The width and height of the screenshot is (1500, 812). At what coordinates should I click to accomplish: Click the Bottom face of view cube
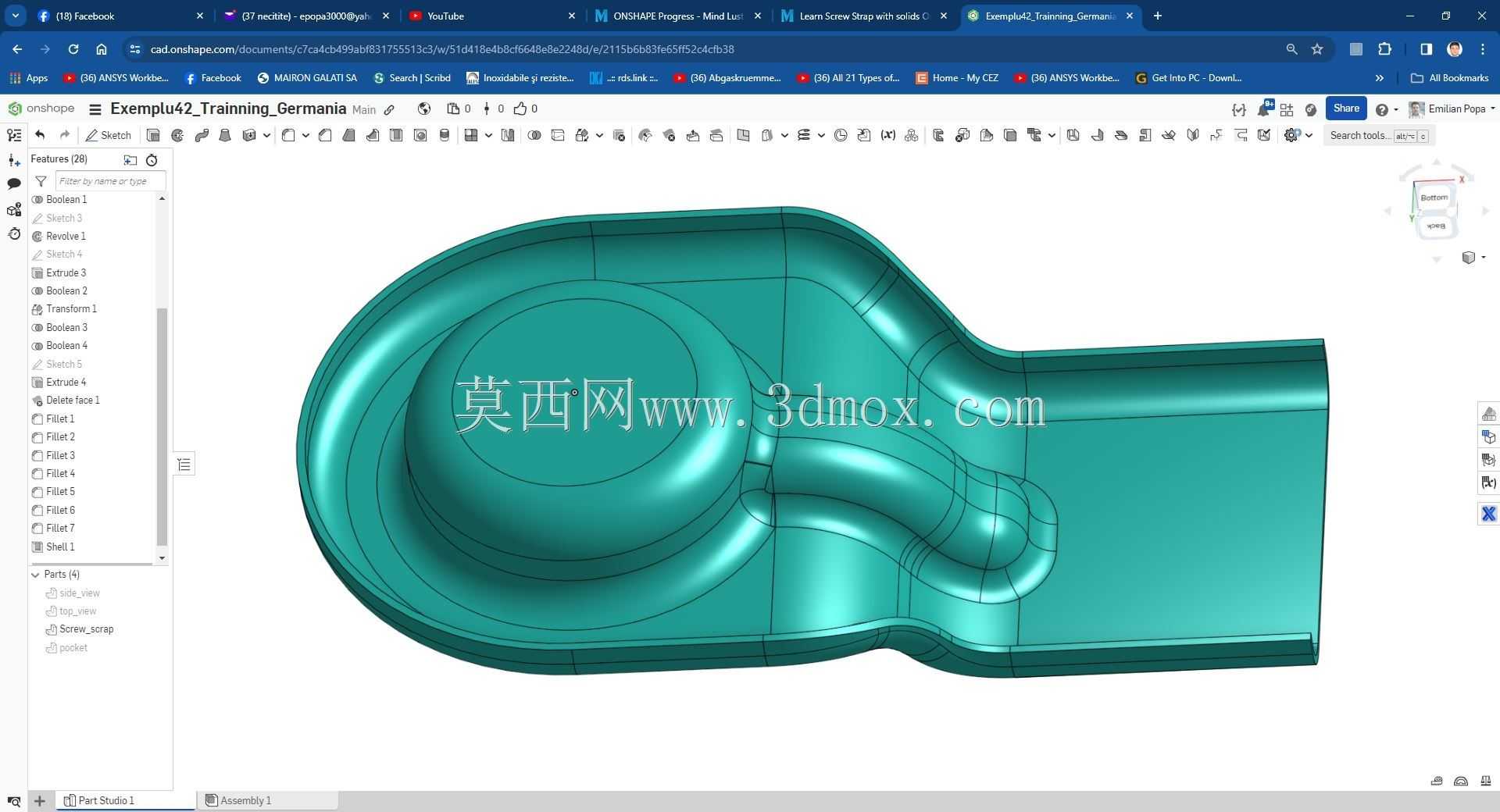click(1434, 198)
